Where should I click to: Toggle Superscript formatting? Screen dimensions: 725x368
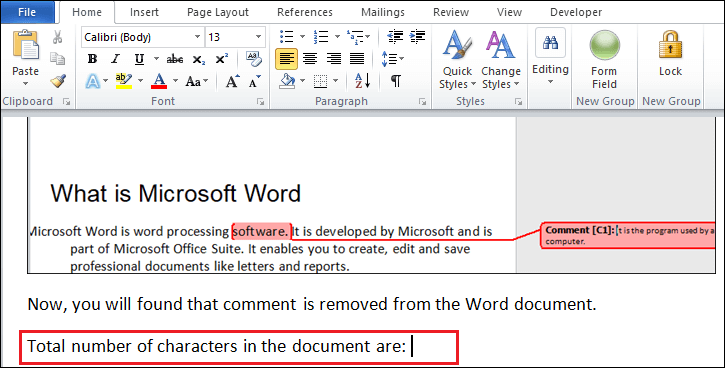[222, 59]
